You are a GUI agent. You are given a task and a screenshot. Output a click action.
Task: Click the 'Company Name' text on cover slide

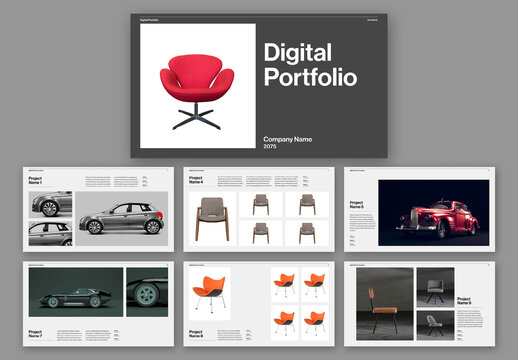click(288, 139)
